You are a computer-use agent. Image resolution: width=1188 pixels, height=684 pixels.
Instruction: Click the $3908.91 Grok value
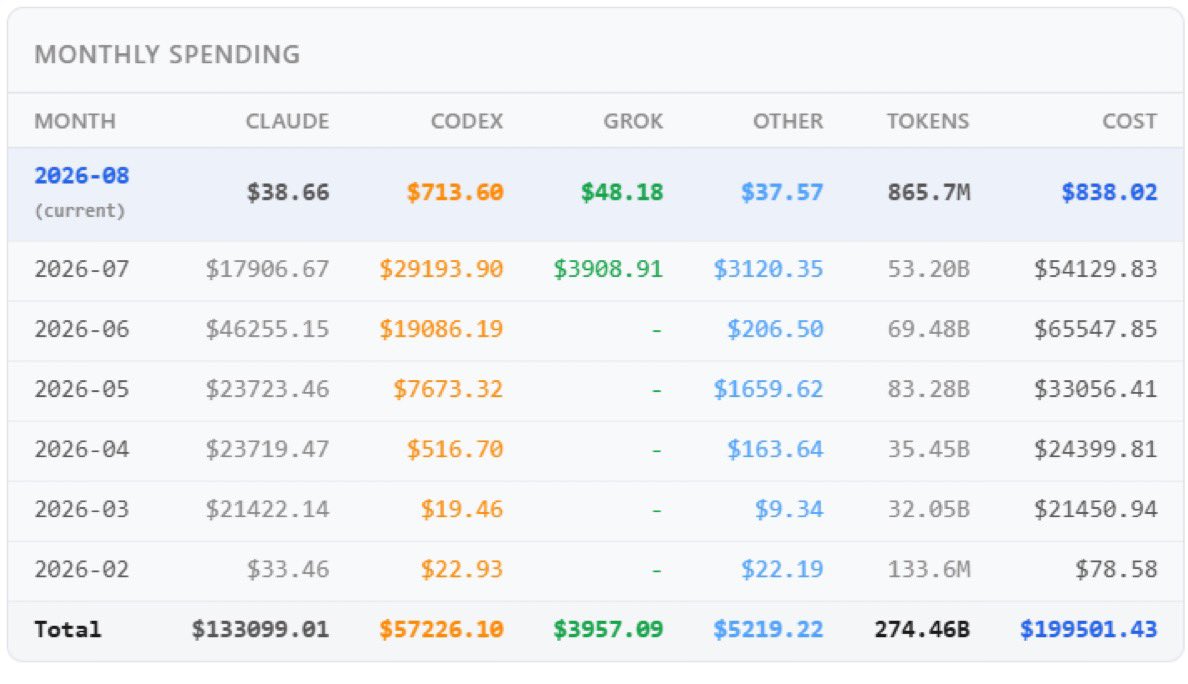pos(608,269)
